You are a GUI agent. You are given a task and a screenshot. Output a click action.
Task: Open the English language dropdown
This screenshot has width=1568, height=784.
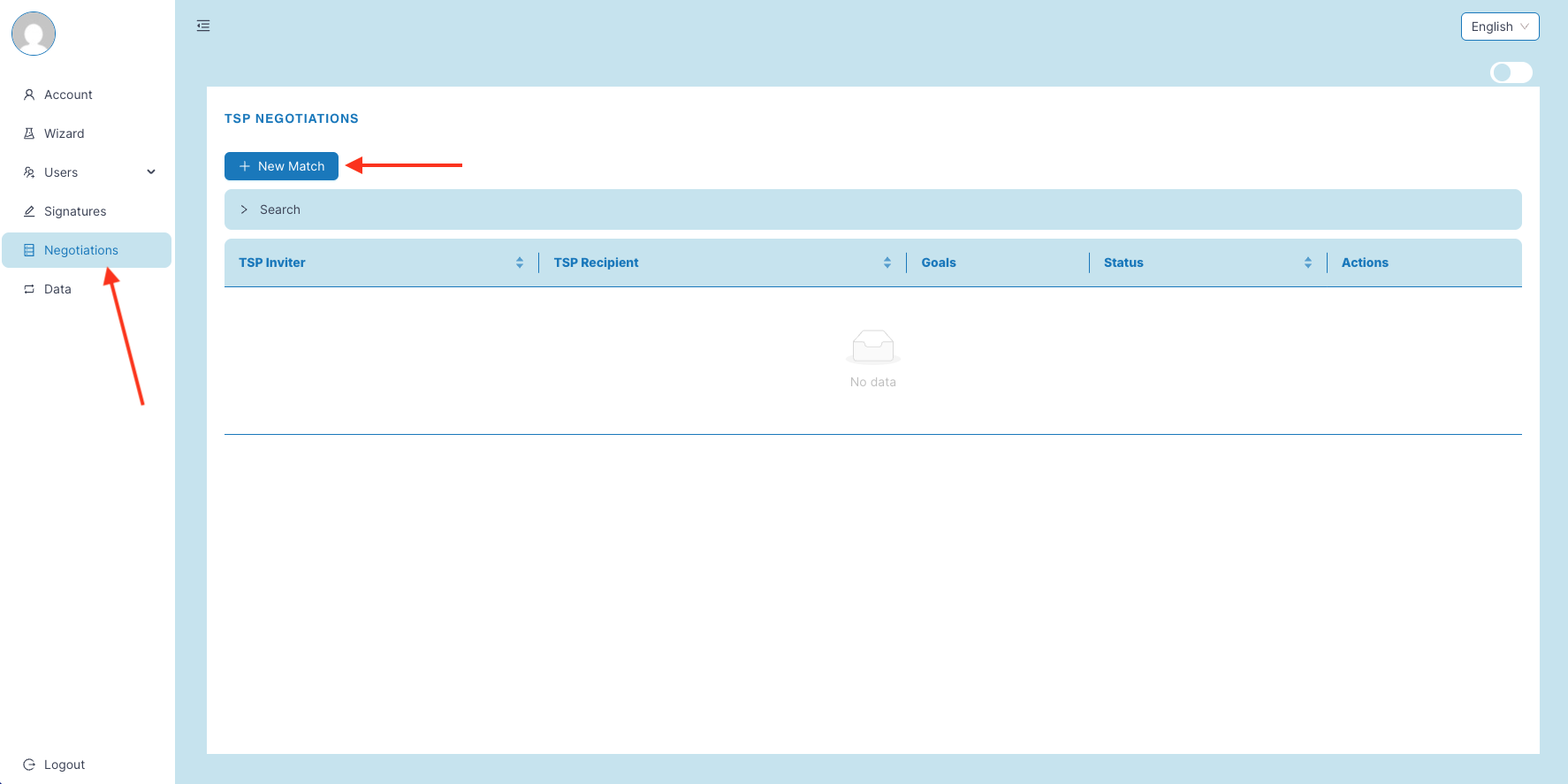tap(1500, 27)
